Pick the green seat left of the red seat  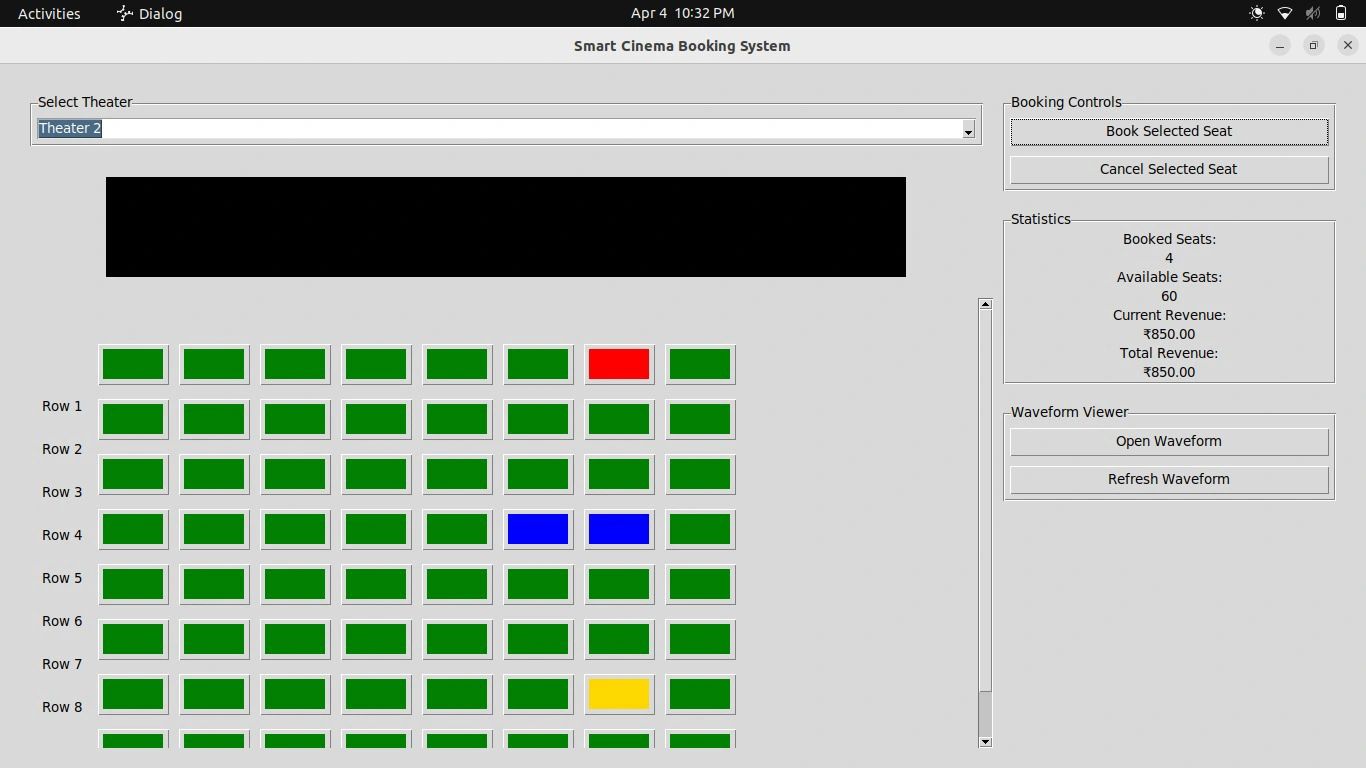538,364
